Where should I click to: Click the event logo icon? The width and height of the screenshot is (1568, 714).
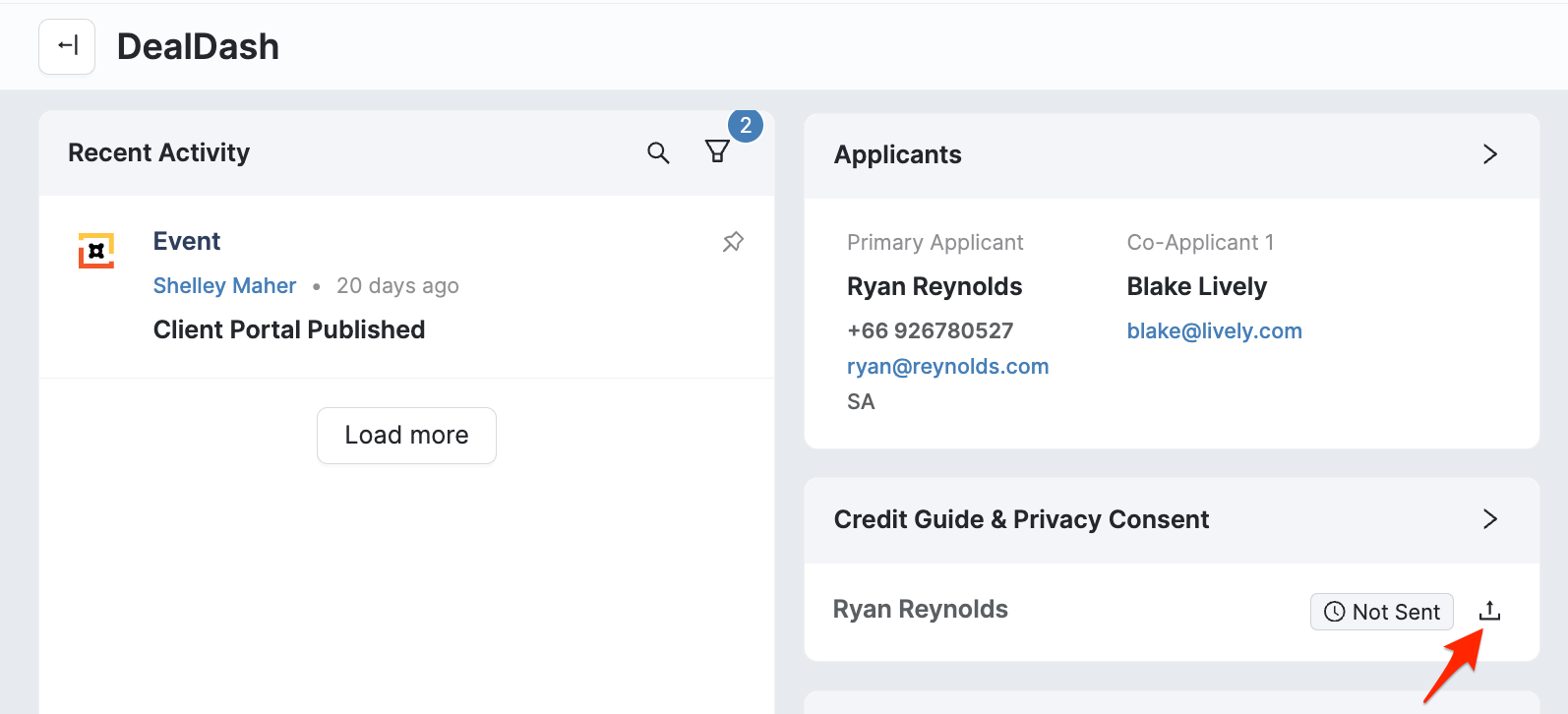pos(96,251)
